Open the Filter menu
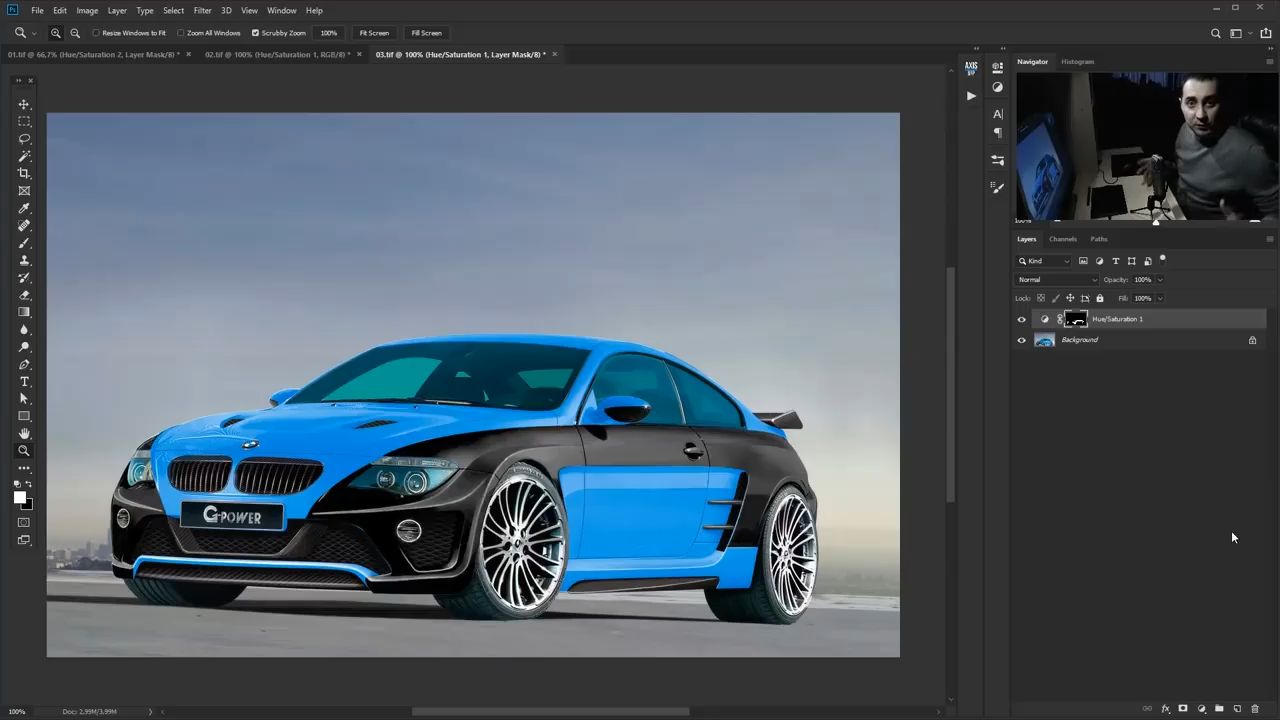The image size is (1280, 720). tap(202, 10)
